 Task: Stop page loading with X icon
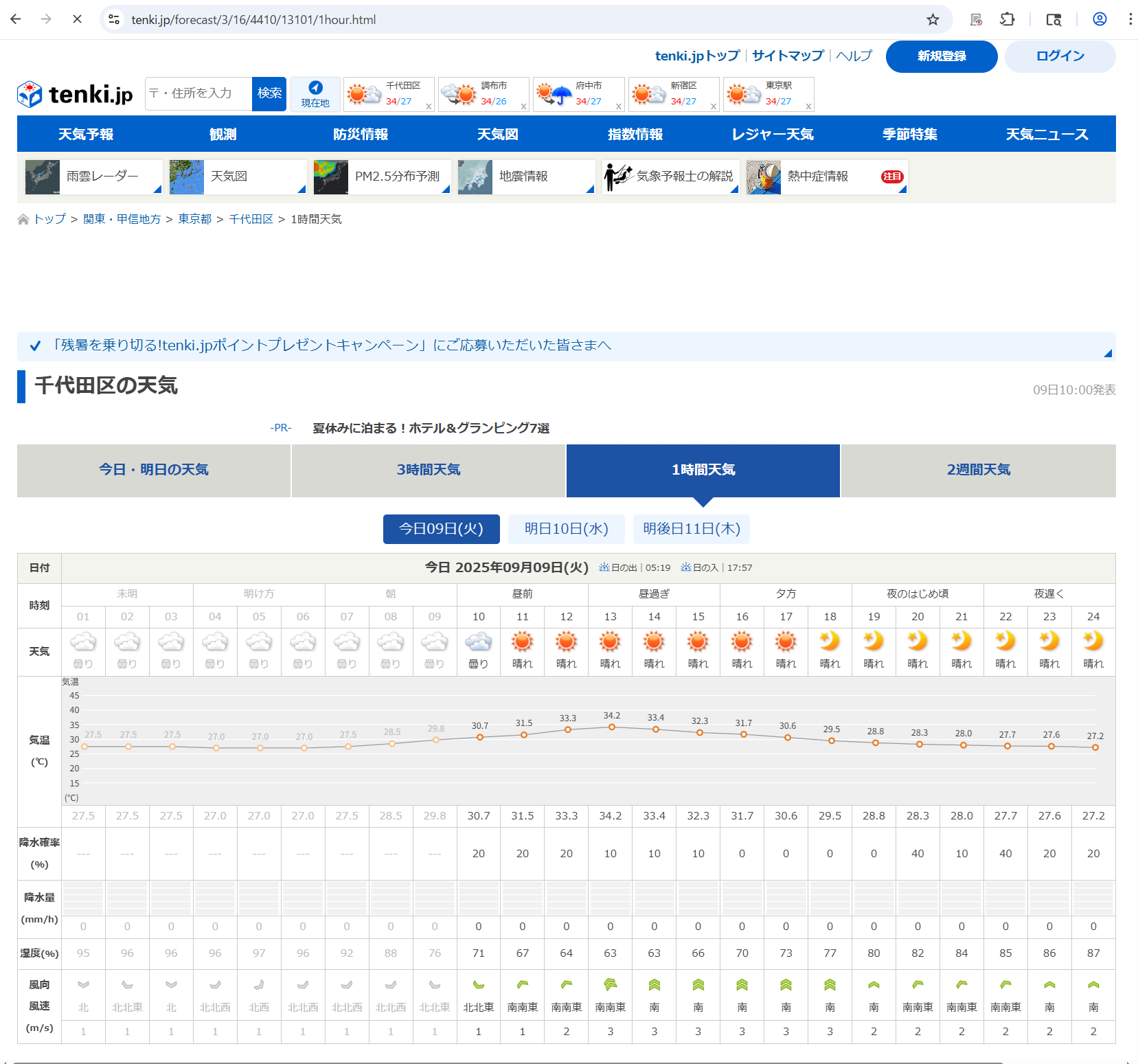click(x=77, y=19)
